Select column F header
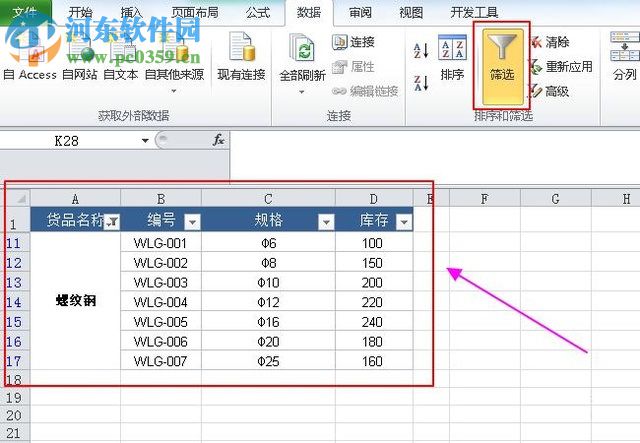This screenshot has height=443, width=640. tap(484, 199)
